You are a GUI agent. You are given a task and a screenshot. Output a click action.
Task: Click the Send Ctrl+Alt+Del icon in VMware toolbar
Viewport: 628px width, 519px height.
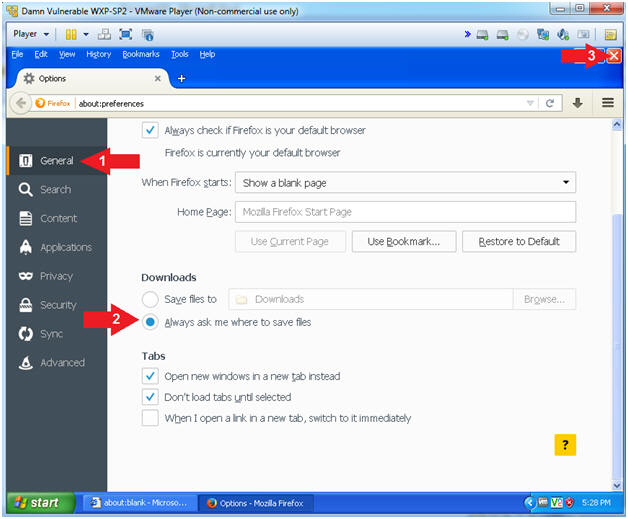105,34
